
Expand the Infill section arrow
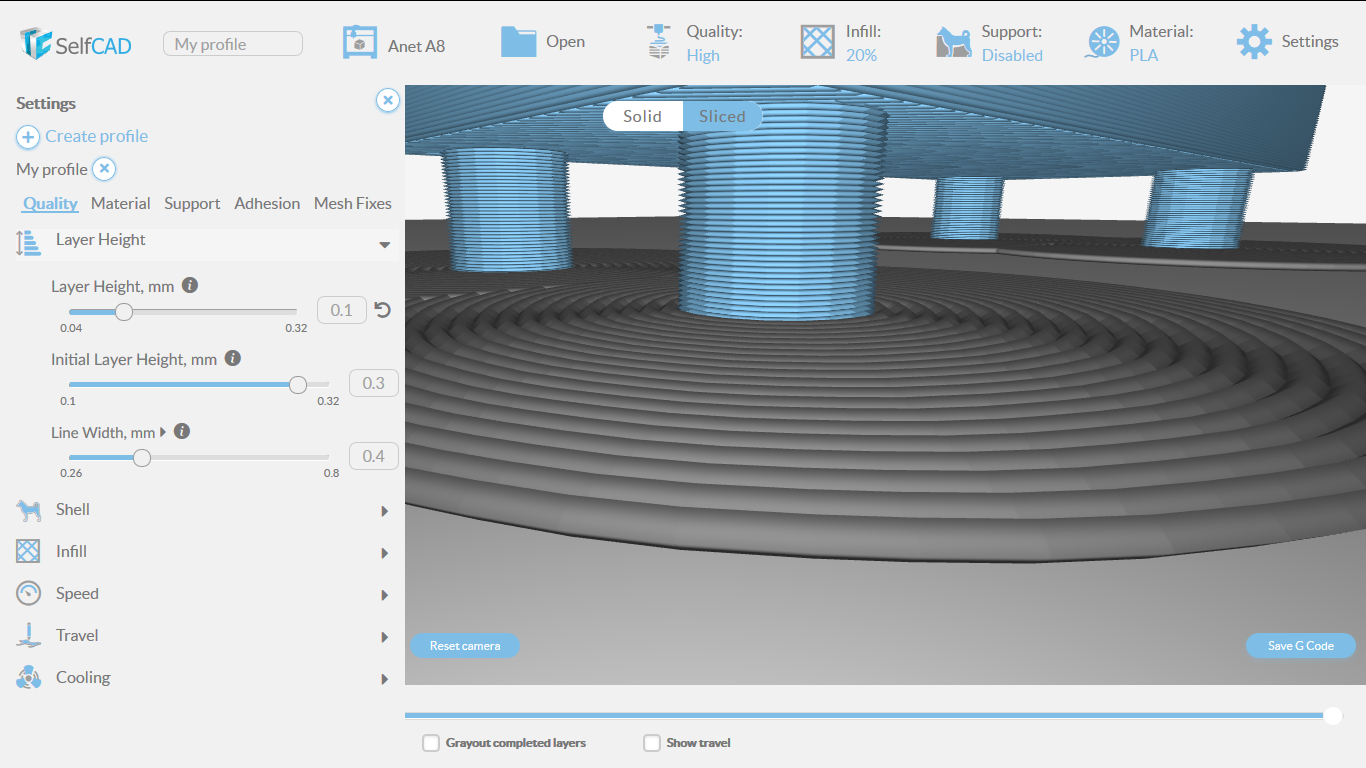[384, 553]
